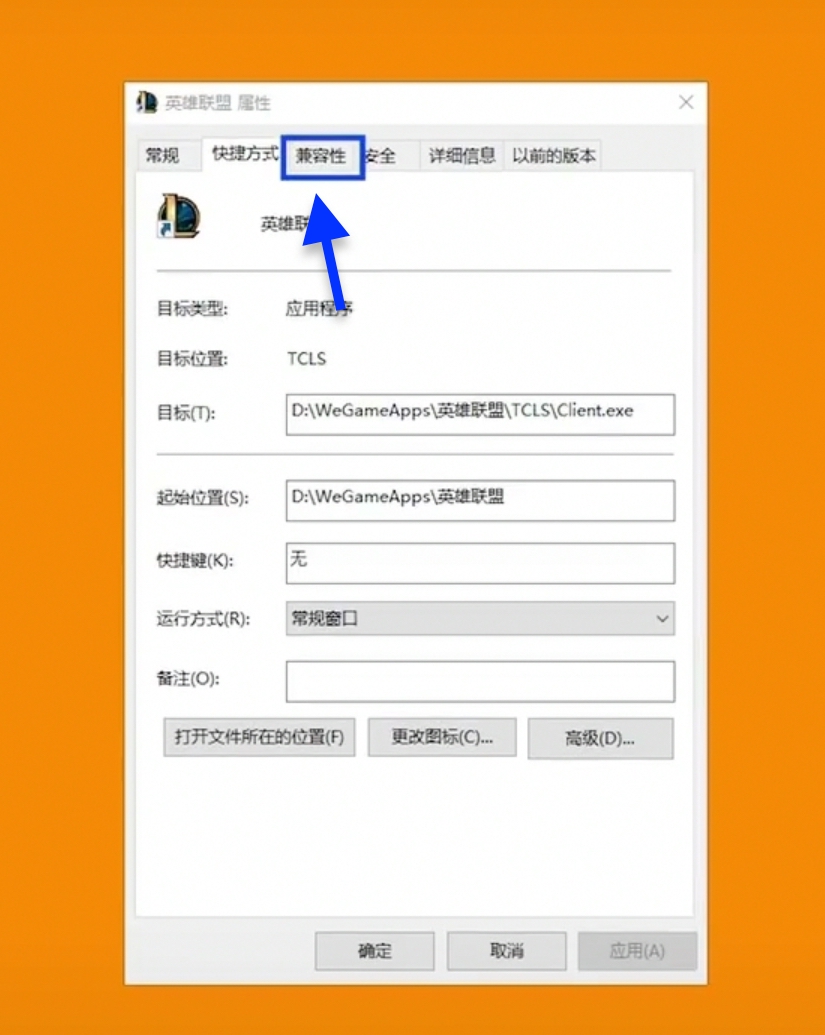
Task: Click inside the 目标 path field
Action: point(480,413)
